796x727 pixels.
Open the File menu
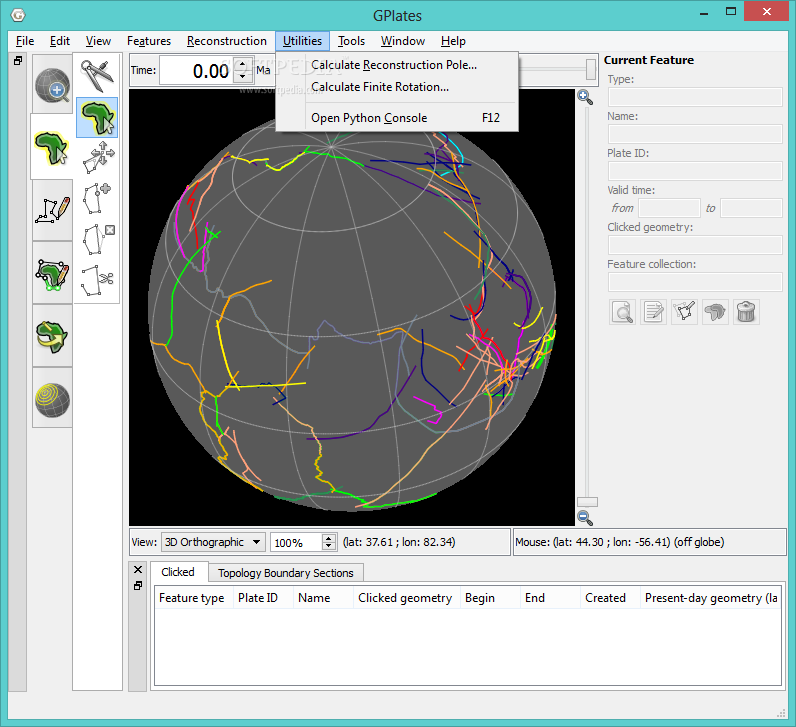[25, 41]
